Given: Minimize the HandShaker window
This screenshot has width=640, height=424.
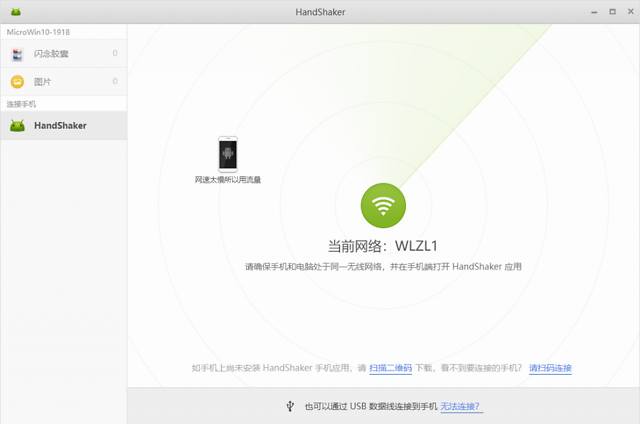Looking at the screenshot, I should pos(594,12).
